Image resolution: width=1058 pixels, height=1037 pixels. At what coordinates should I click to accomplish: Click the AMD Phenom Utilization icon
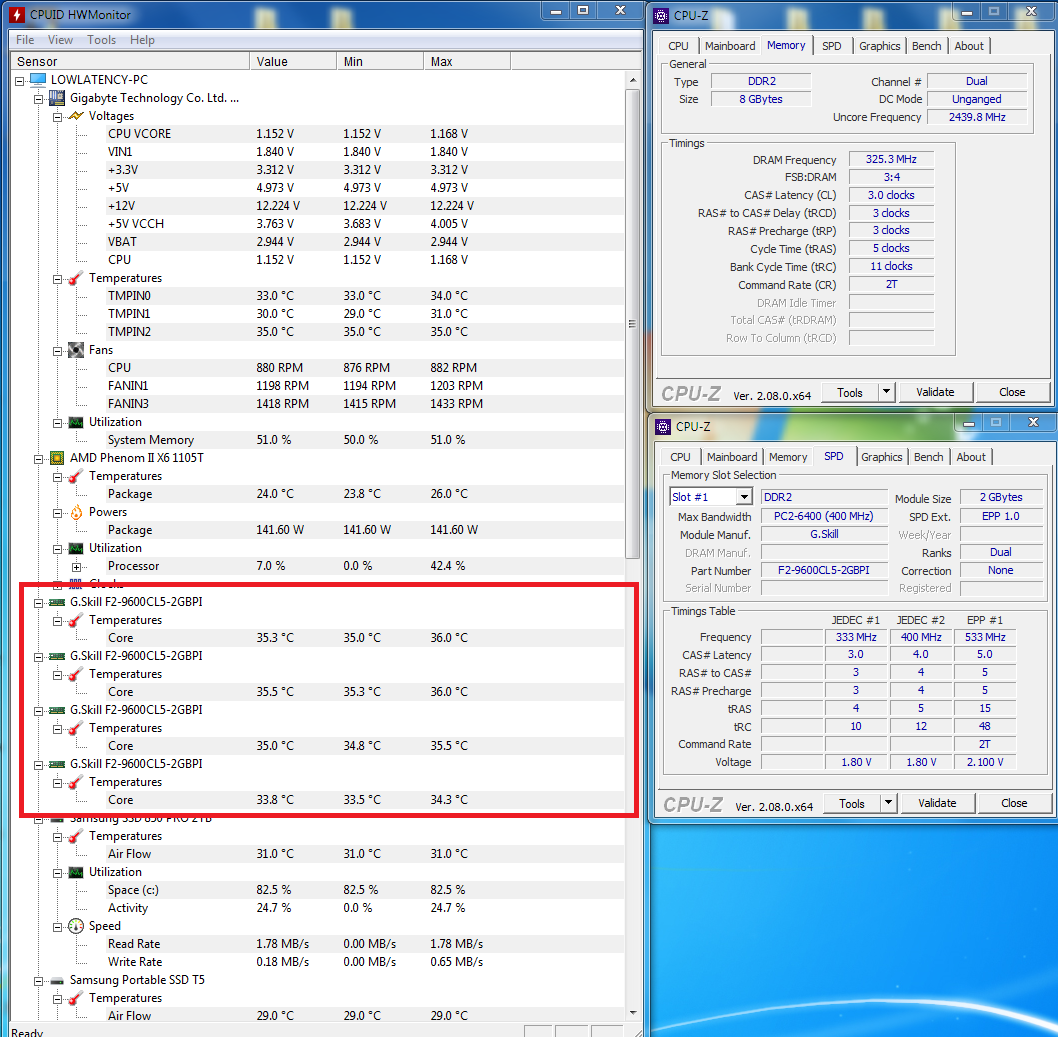pyautogui.click(x=76, y=549)
